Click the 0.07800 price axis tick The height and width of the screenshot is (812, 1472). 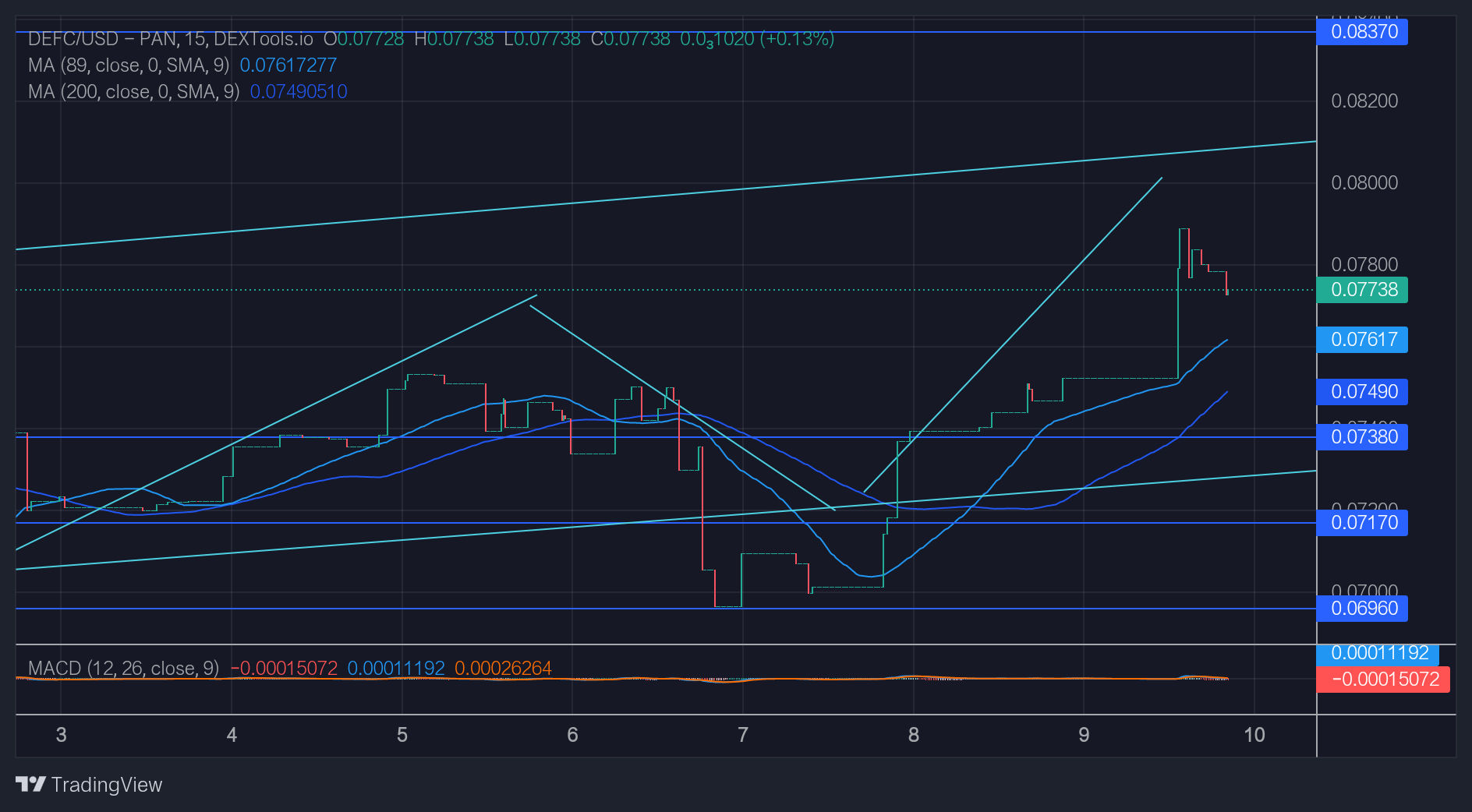pyautogui.click(x=1364, y=265)
